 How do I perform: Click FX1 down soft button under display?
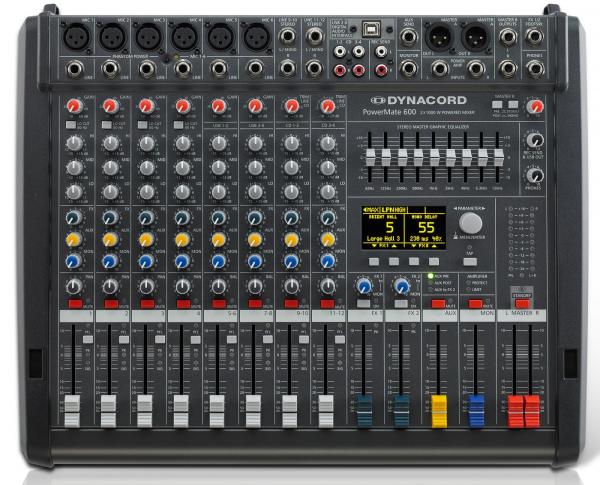pos(374,261)
